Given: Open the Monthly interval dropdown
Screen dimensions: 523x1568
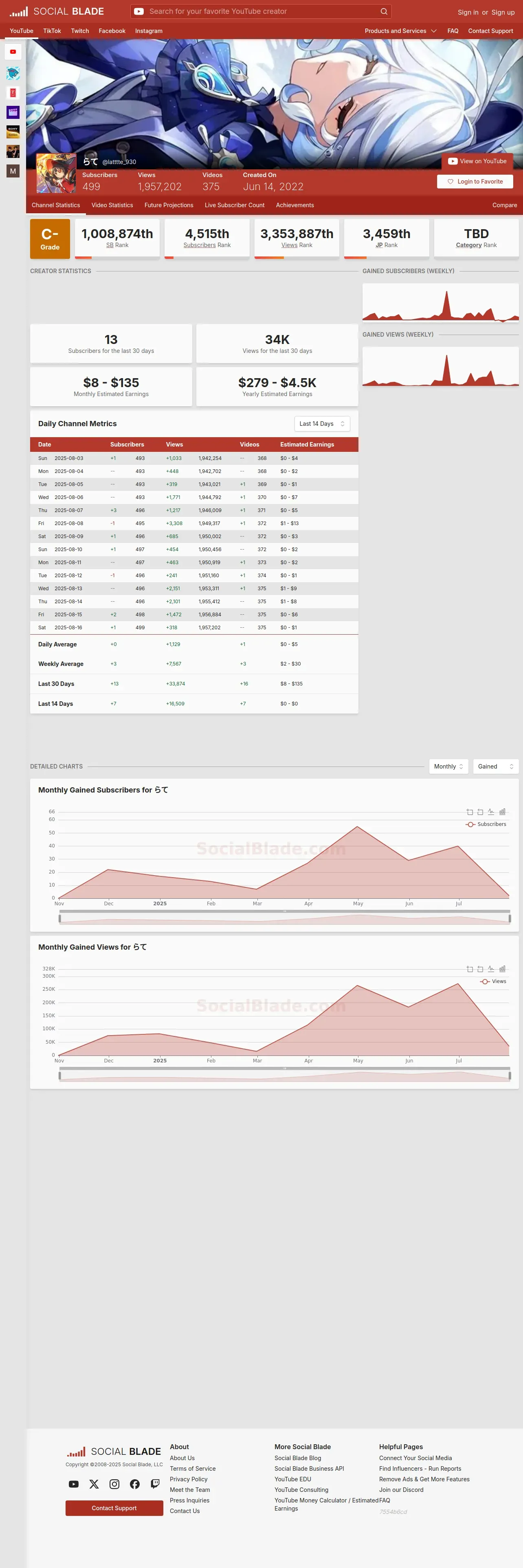Looking at the screenshot, I should click(x=449, y=766).
